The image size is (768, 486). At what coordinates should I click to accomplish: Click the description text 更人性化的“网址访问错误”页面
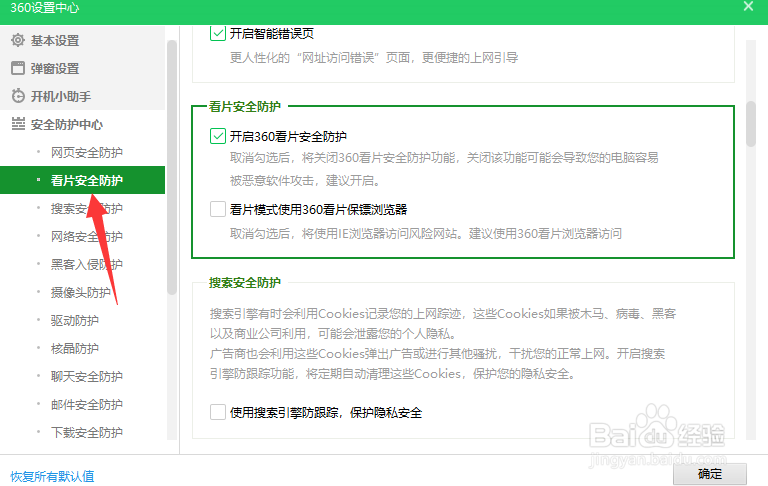pyautogui.click(x=374, y=58)
